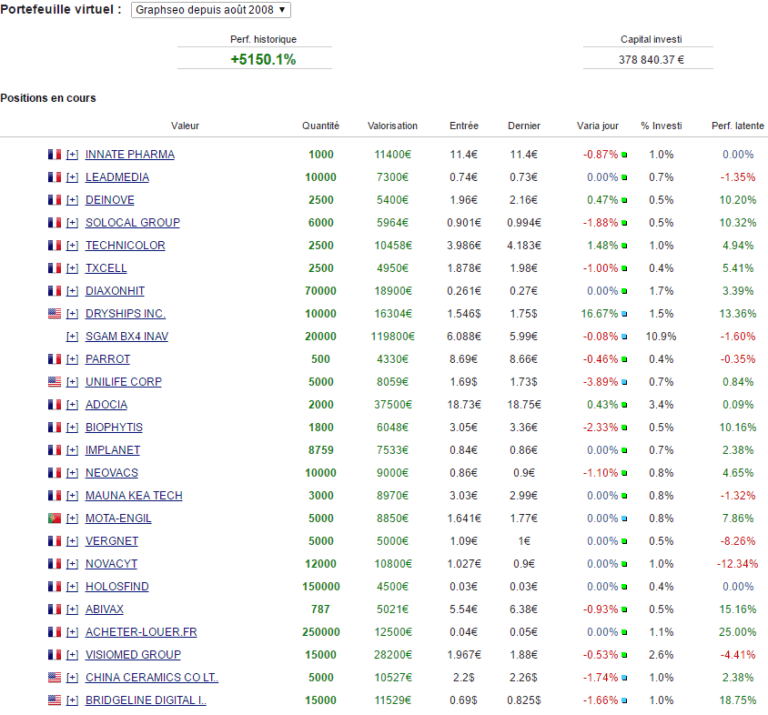Image resolution: width=768 pixels, height=715 pixels.
Task: Expand the [+] next to SGAM BX4 INAV
Action: [x=72, y=337]
